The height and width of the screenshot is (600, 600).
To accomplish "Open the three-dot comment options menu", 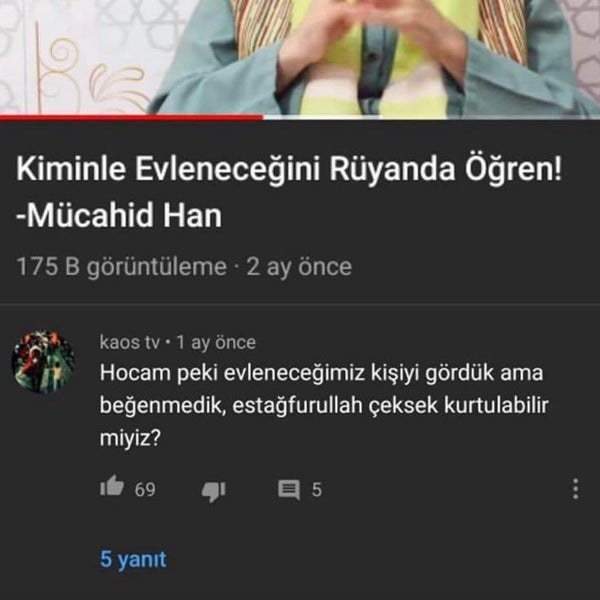I will [575, 489].
